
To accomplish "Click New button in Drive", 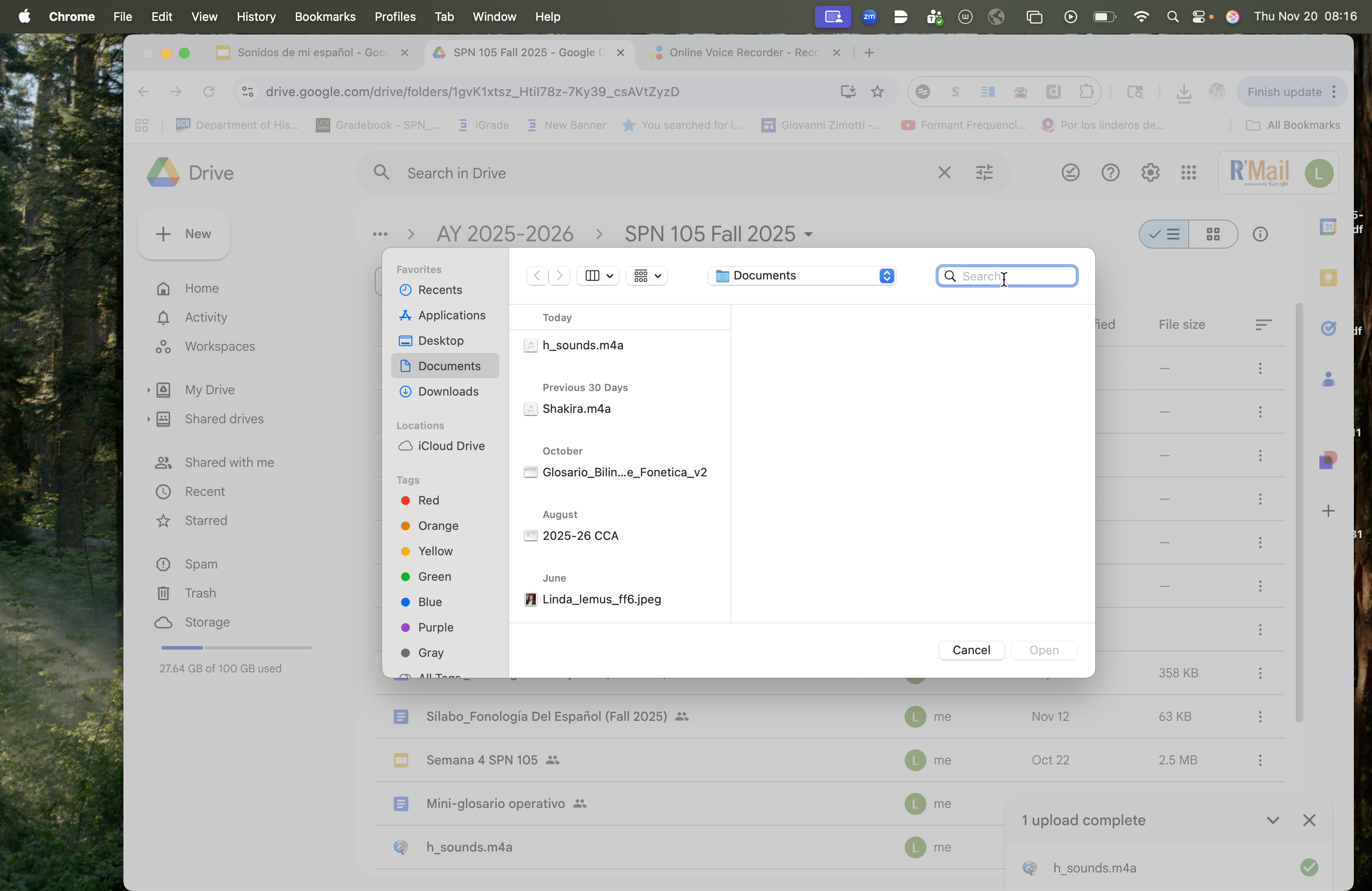I will click(184, 234).
